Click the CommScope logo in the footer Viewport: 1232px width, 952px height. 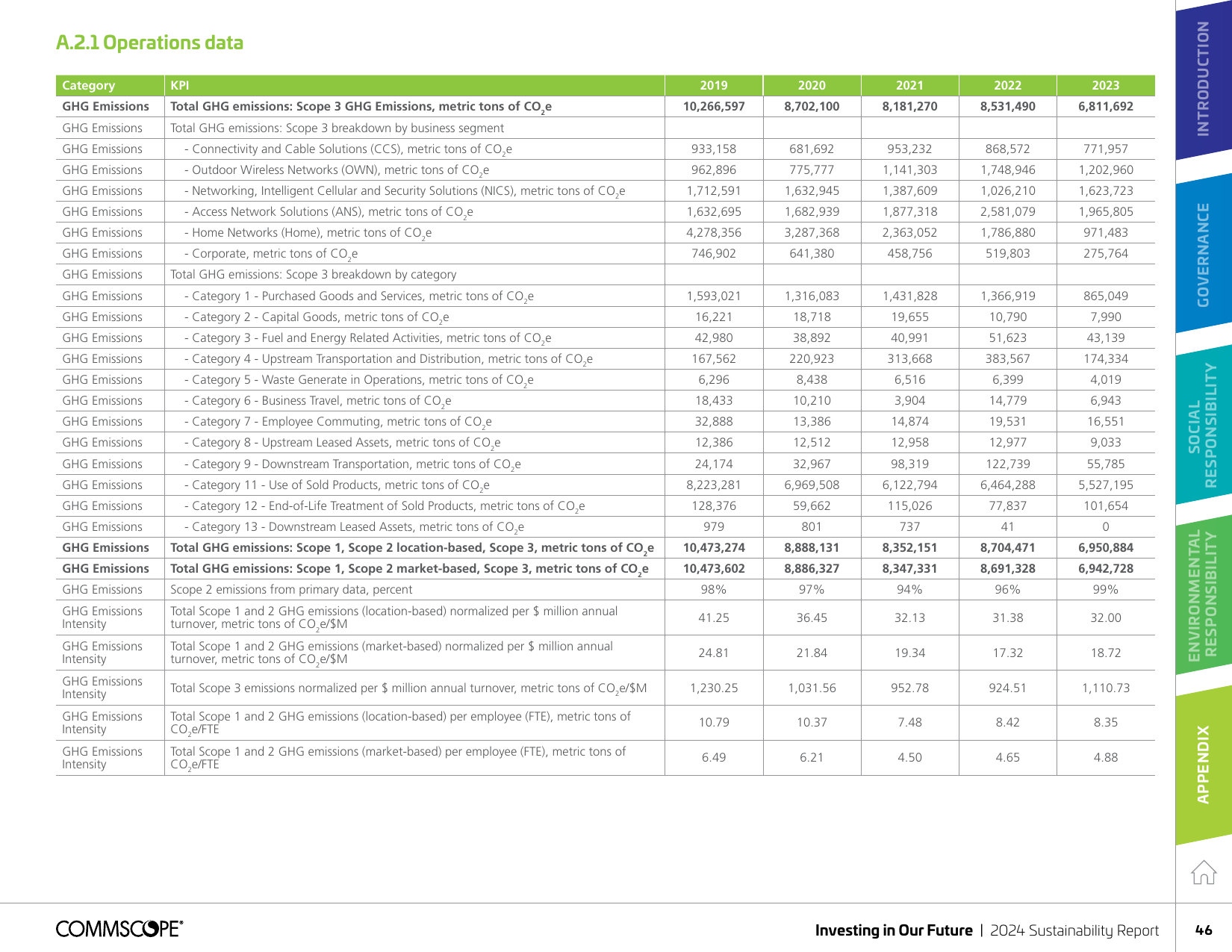click(119, 929)
